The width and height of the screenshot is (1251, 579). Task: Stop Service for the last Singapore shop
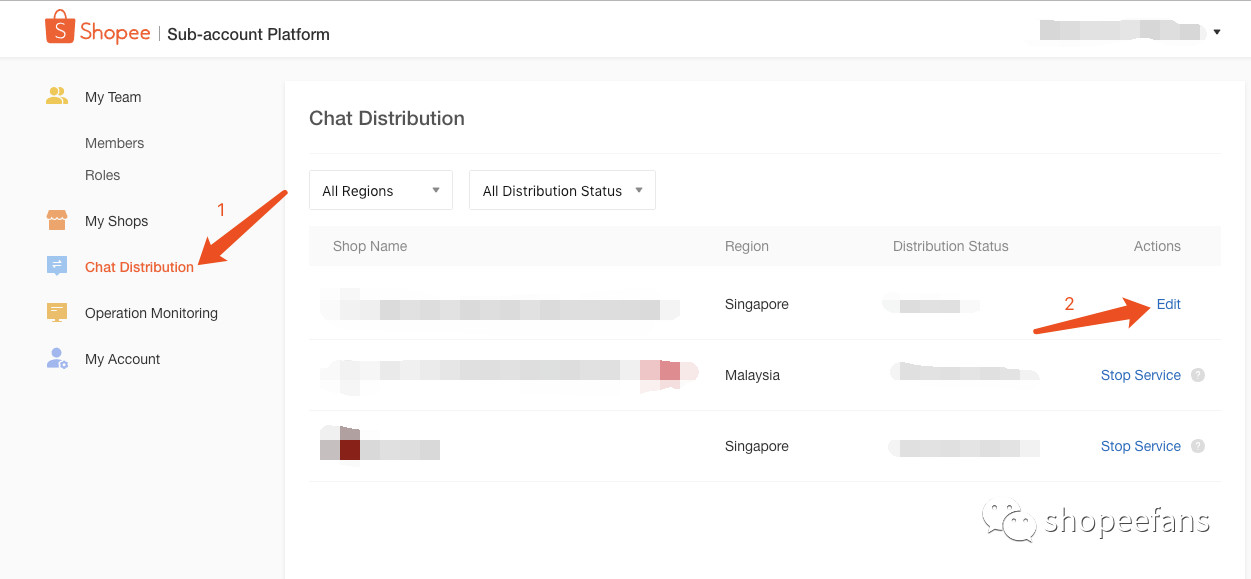coord(1140,447)
